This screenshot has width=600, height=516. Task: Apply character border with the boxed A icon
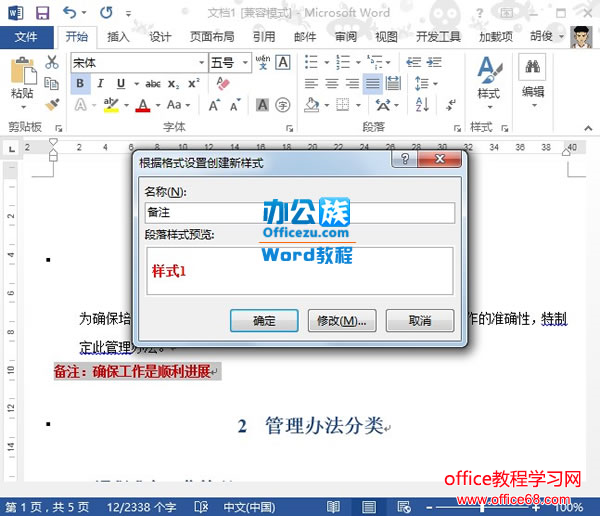tap(283, 62)
